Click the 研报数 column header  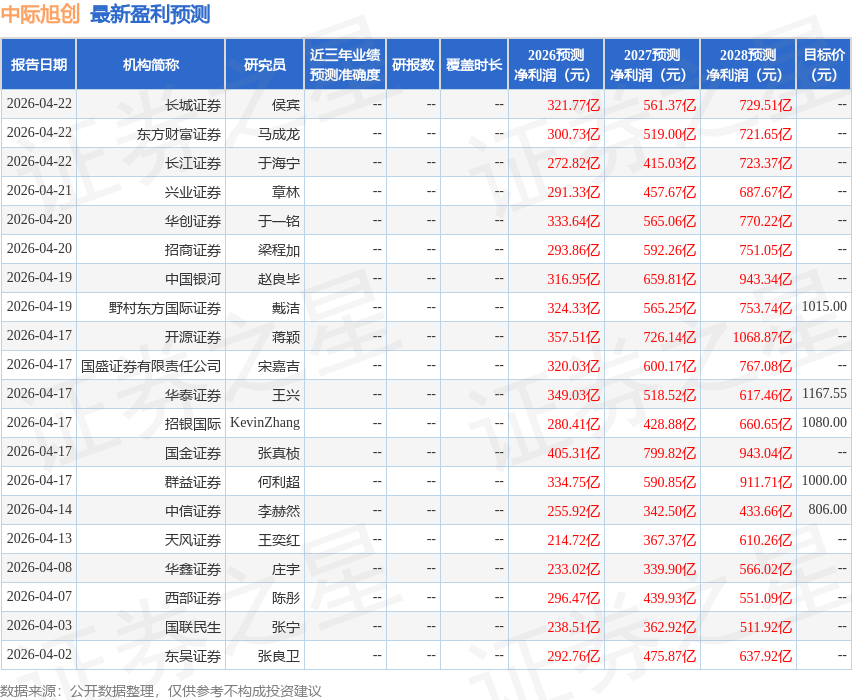tap(413, 64)
